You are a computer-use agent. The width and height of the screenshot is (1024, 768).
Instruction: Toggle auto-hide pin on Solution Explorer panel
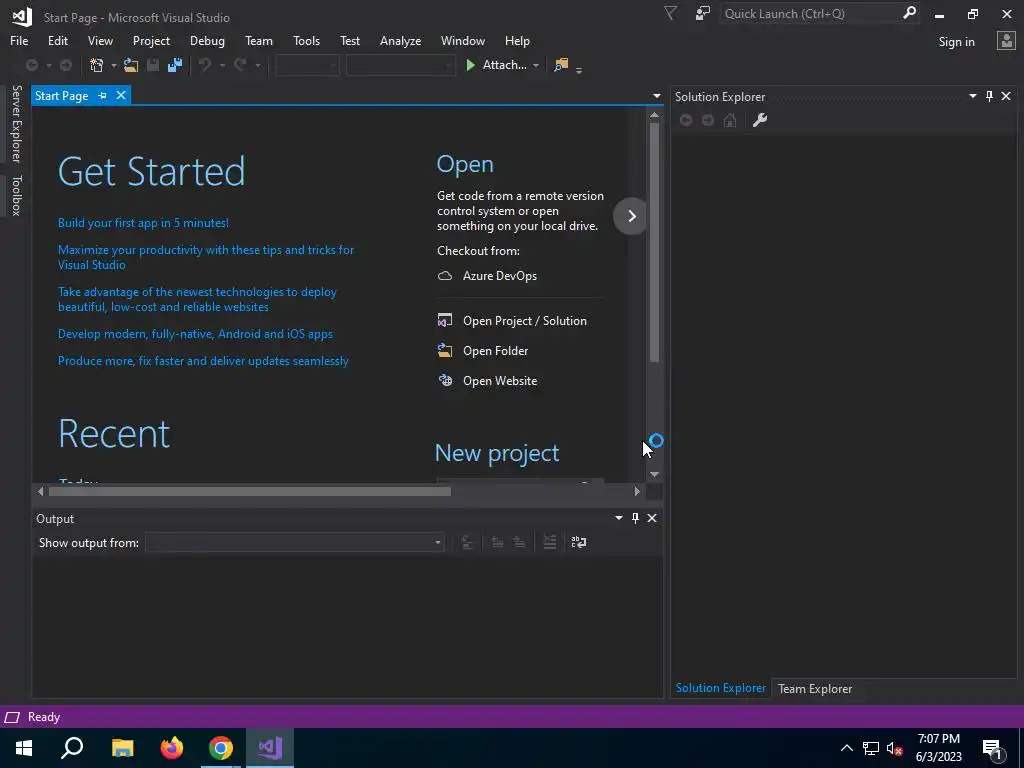pos(989,96)
